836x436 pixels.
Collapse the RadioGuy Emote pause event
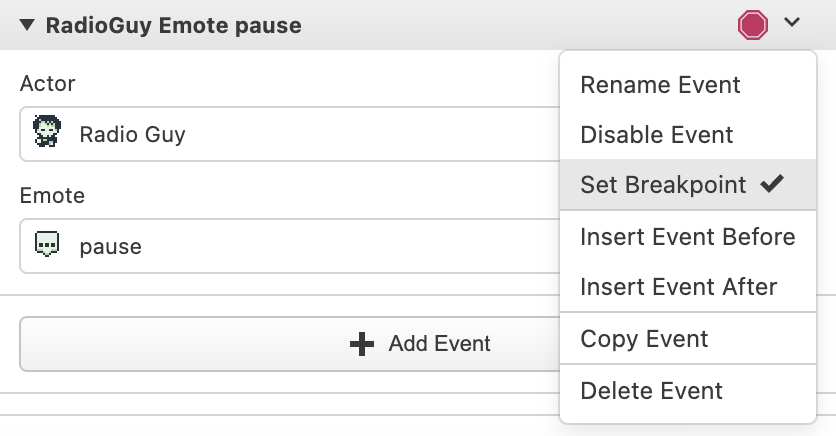[27, 25]
